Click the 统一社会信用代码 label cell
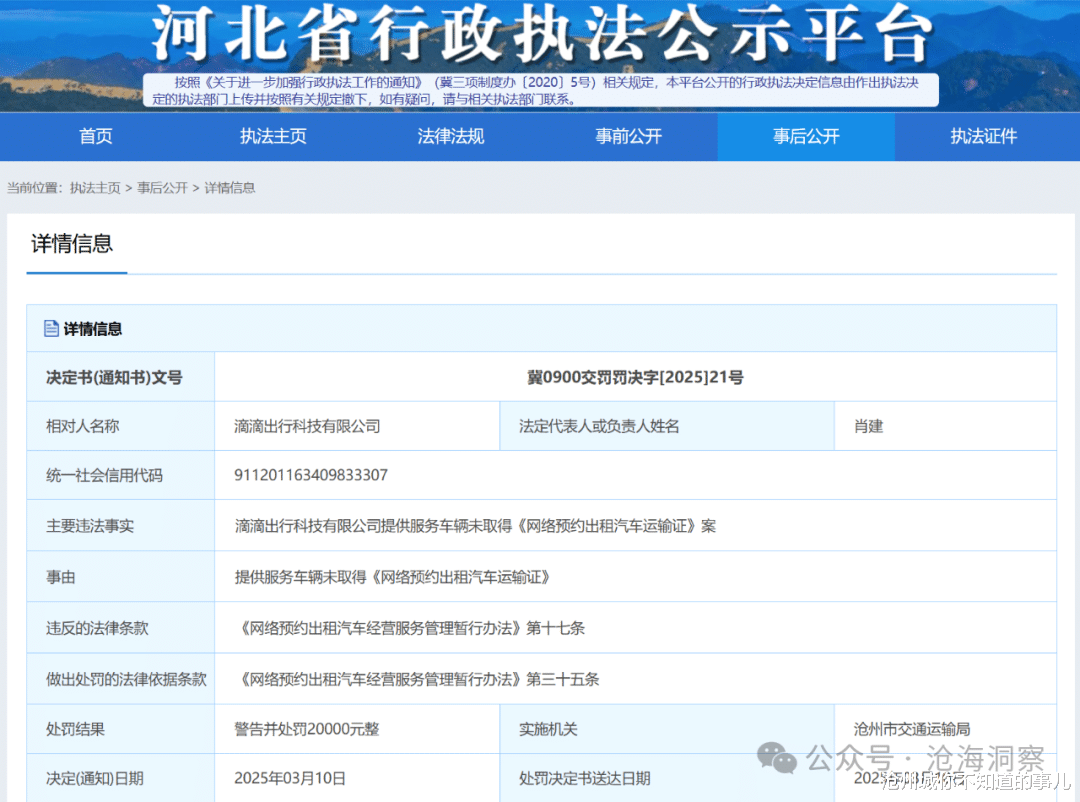1080x802 pixels. click(121, 475)
